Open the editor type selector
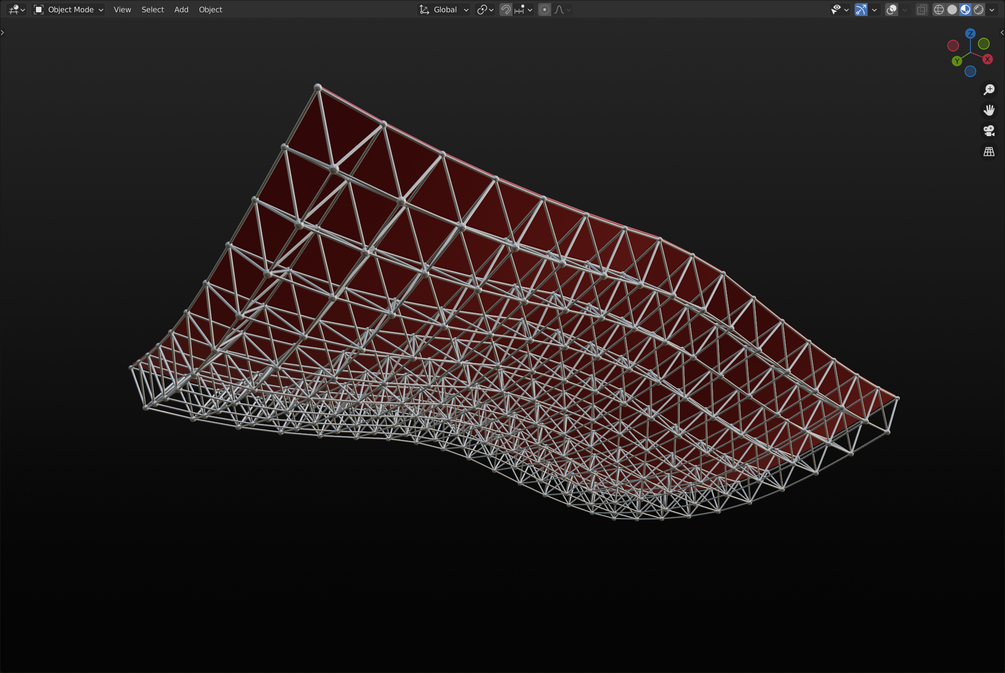 [15, 10]
